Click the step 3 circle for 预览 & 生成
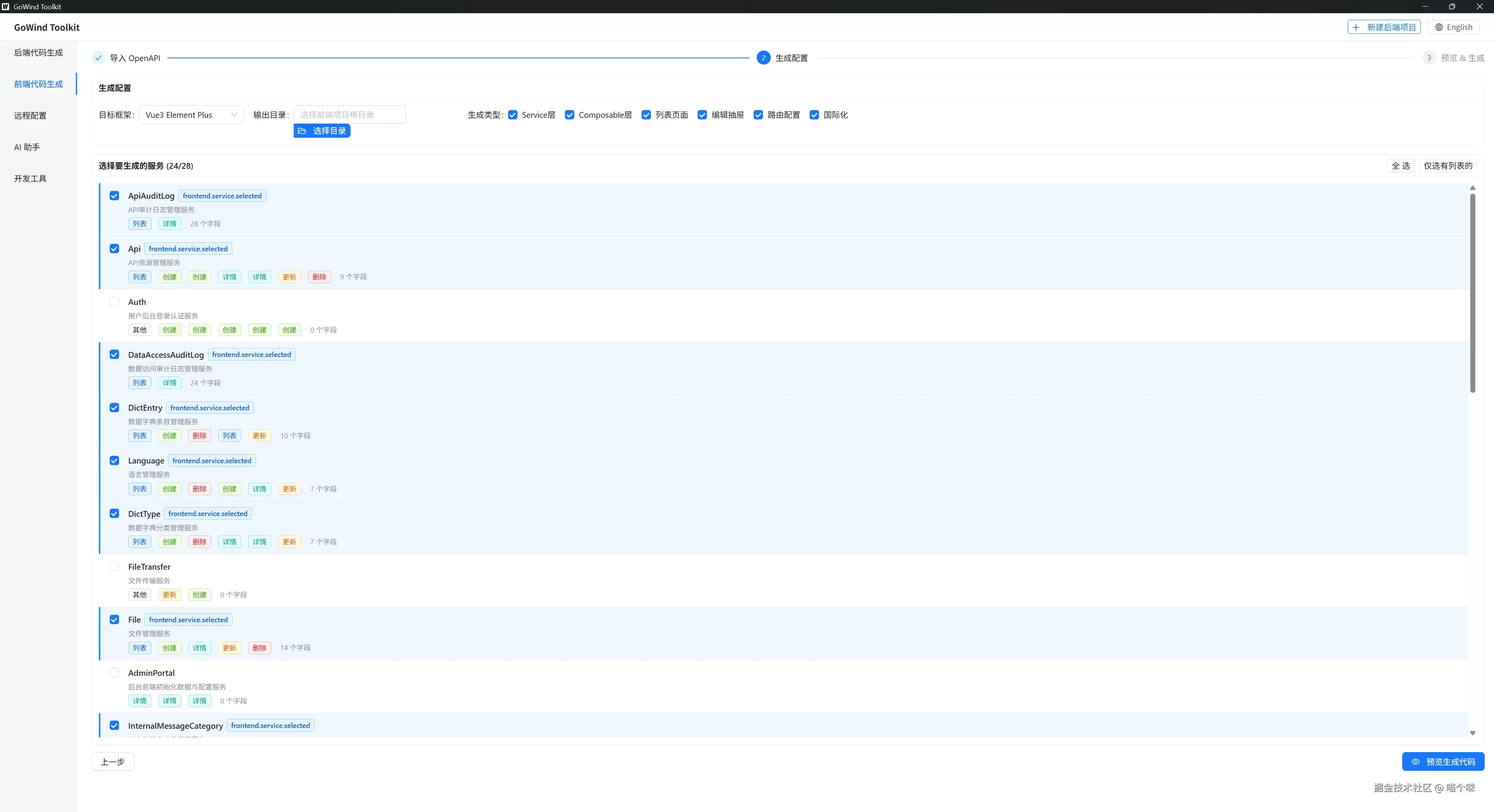The width and height of the screenshot is (1494, 812). 1429,58
